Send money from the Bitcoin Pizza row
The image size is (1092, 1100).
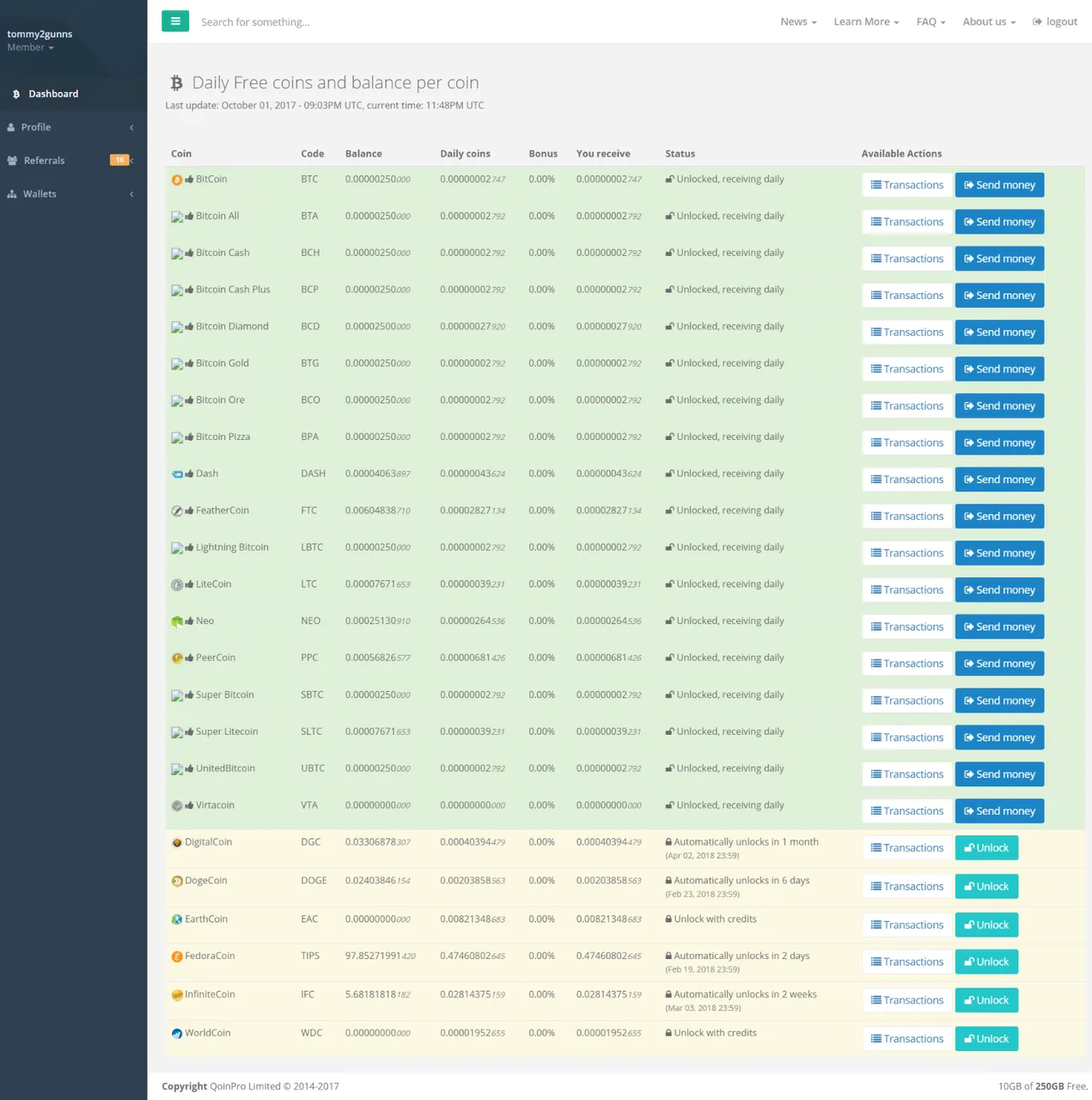point(999,443)
